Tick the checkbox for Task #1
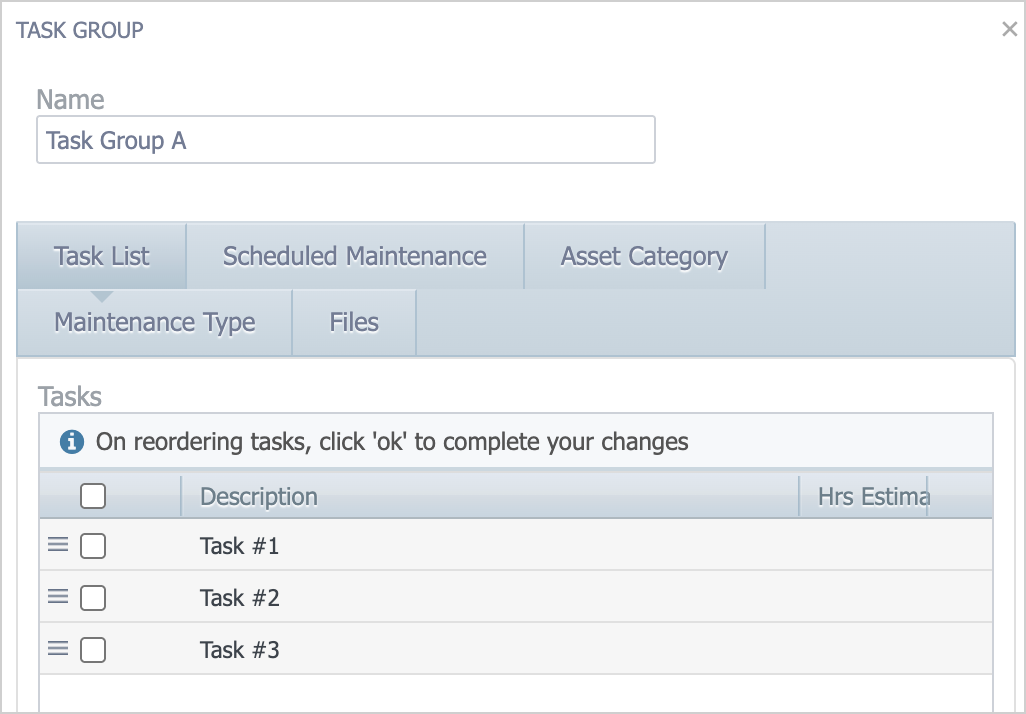The height and width of the screenshot is (714, 1026). click(x=93, y=546)
